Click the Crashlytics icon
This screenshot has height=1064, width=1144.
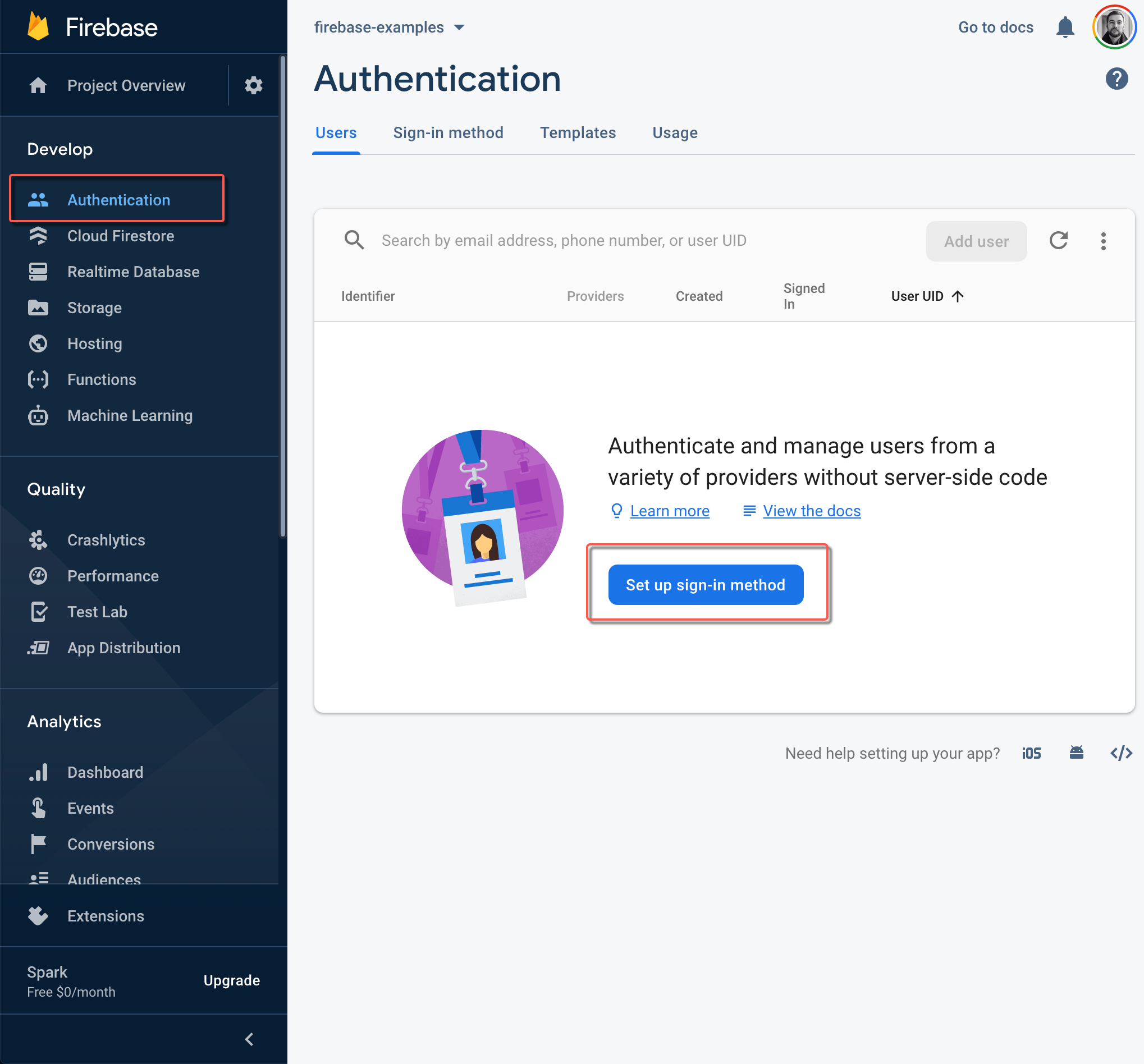[x=38, y=540]
